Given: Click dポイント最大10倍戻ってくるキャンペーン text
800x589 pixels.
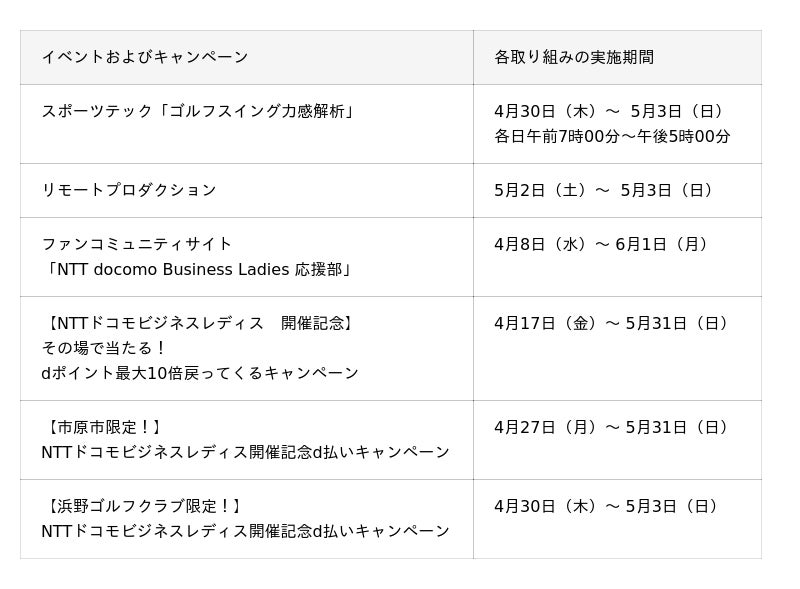Looking at the screenshot, I should coord(200,373).
